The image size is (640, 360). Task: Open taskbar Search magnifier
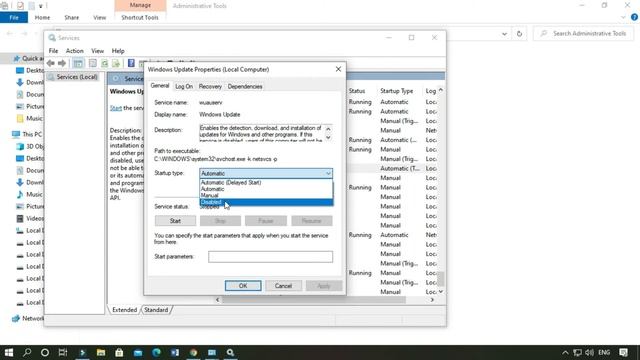tap(27, 352)
